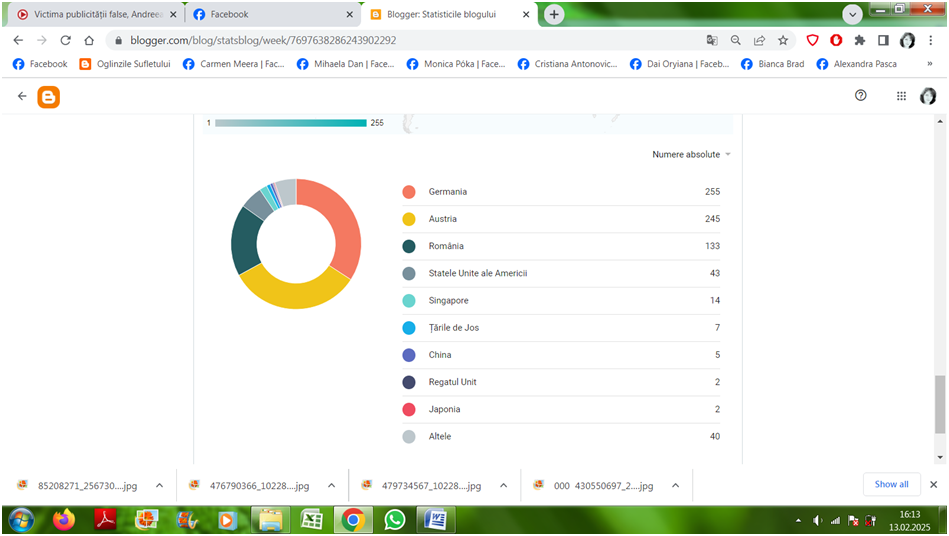949x536 pixels.
Task: Open the Google account avatar in Blogger header
Action: 928,96
